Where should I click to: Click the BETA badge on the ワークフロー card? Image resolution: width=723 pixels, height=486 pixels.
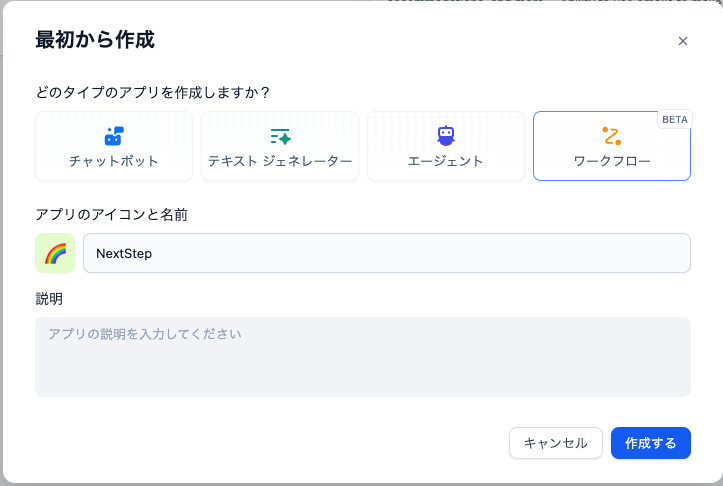coord(675,119)
